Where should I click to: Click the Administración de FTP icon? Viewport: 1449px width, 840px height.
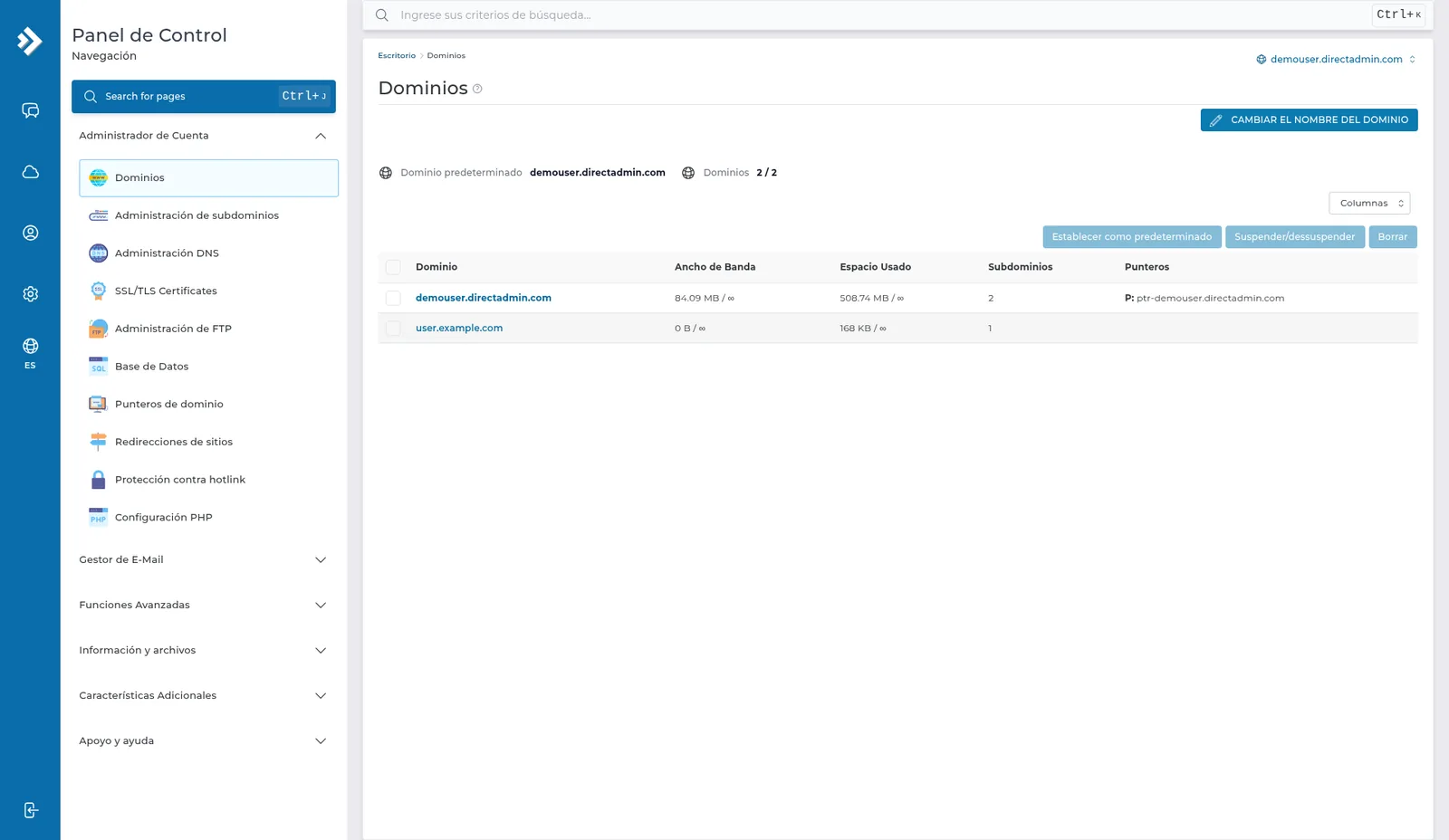click(x=98, y=329)
